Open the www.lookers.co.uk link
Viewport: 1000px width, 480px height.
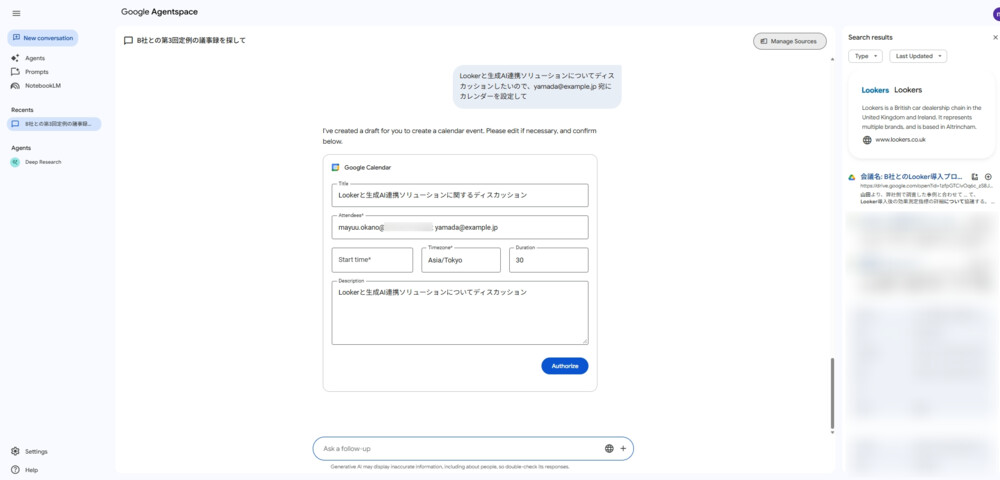click(900, 140)
